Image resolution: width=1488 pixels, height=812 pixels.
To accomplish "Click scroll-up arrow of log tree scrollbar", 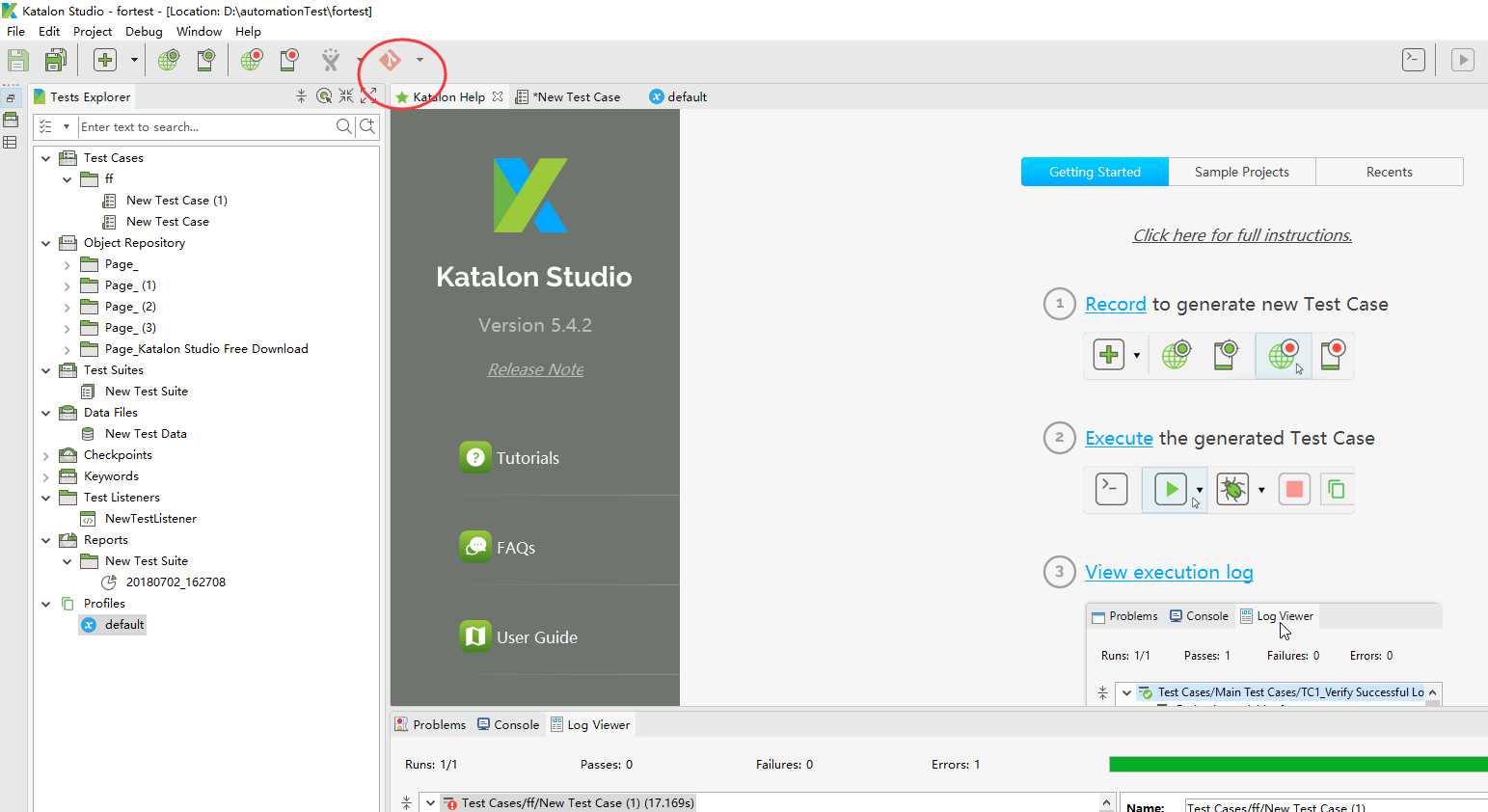I will click(x=1106, y=802).
